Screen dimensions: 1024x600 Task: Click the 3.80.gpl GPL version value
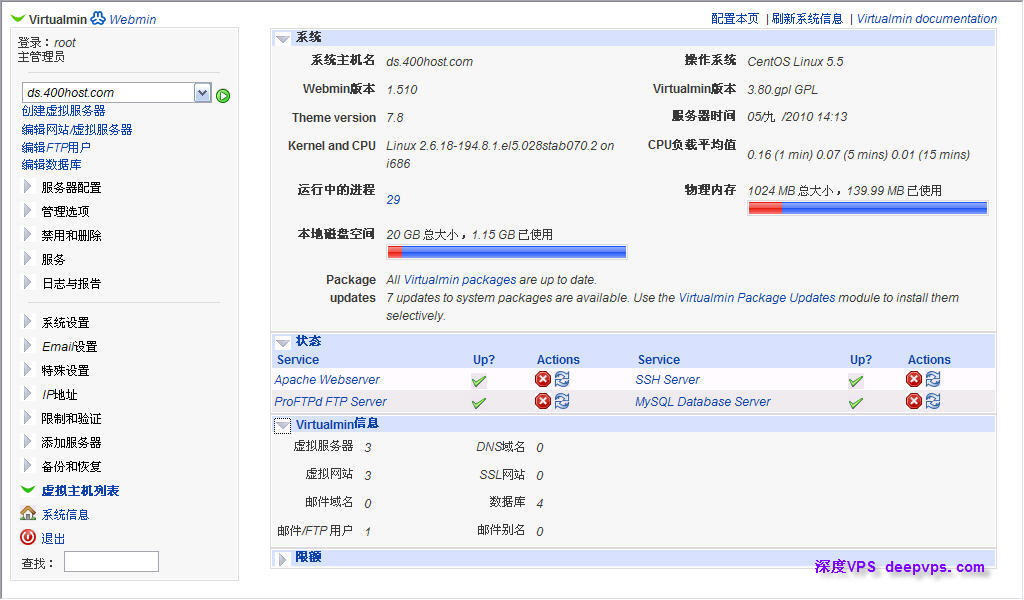pyautogui.click(x=782, y=89)
